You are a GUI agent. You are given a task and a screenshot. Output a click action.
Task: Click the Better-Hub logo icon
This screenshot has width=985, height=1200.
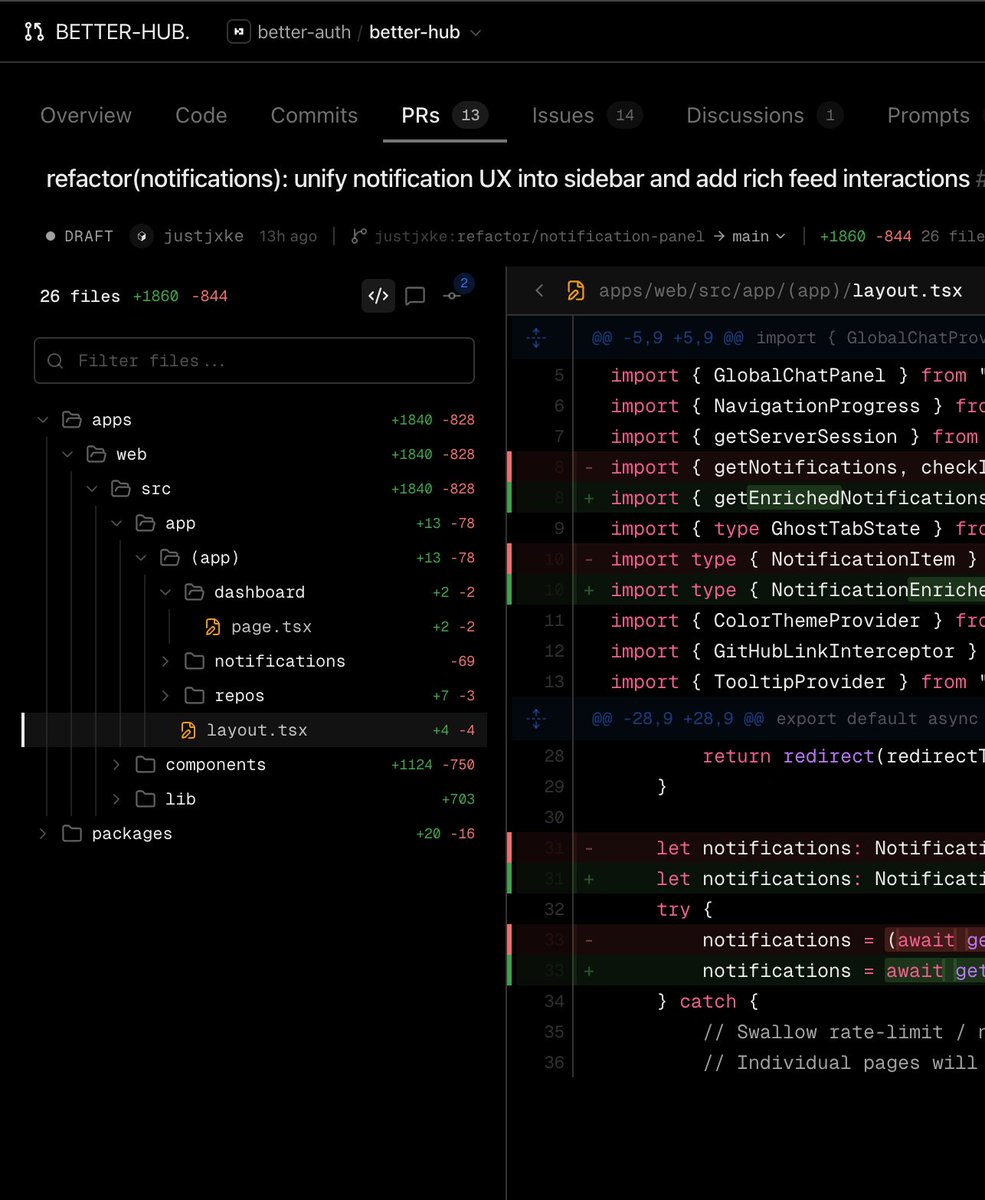[34, 32]
